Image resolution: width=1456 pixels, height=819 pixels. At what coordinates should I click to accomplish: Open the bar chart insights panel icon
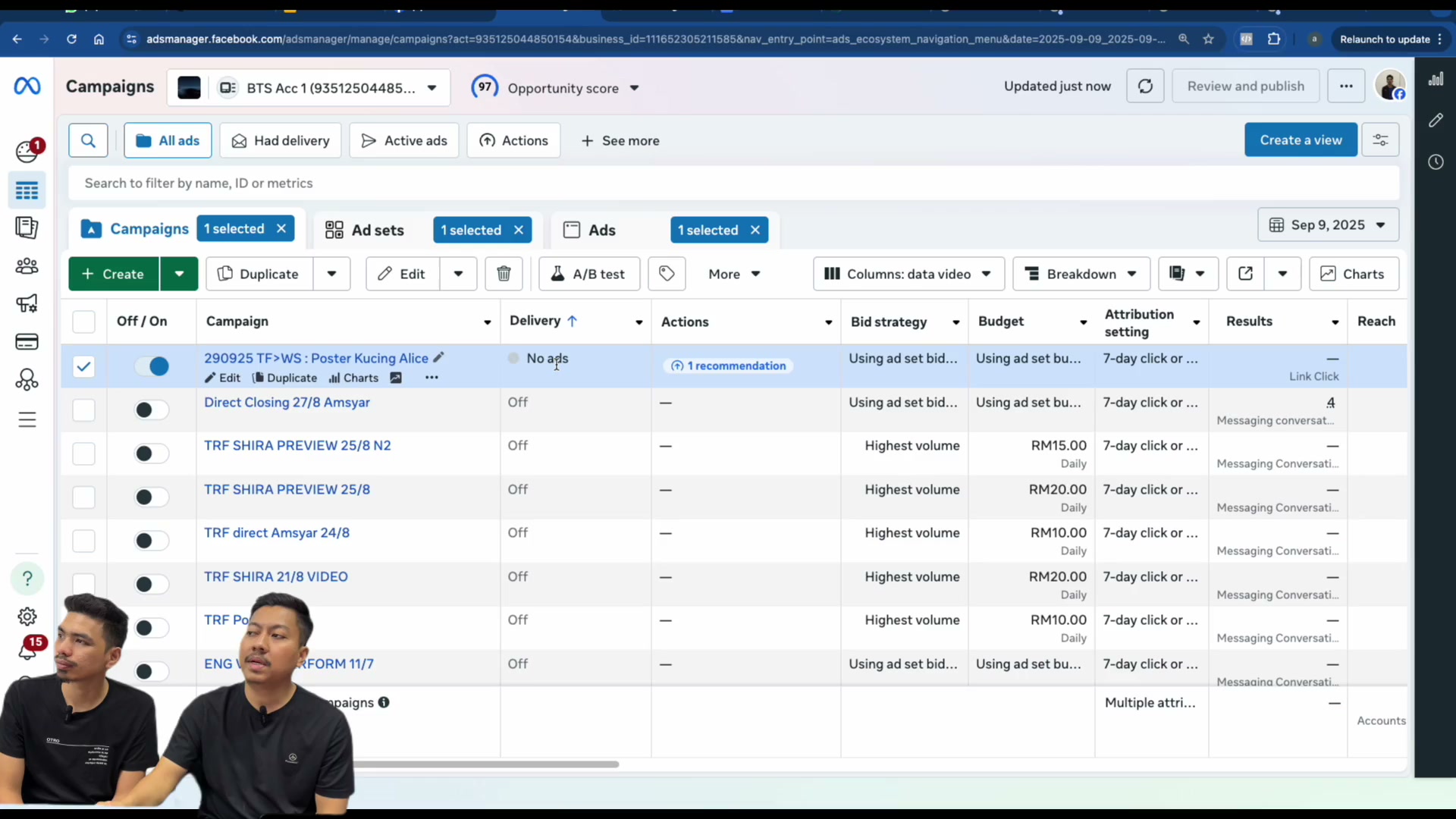tap(1436, 79)
